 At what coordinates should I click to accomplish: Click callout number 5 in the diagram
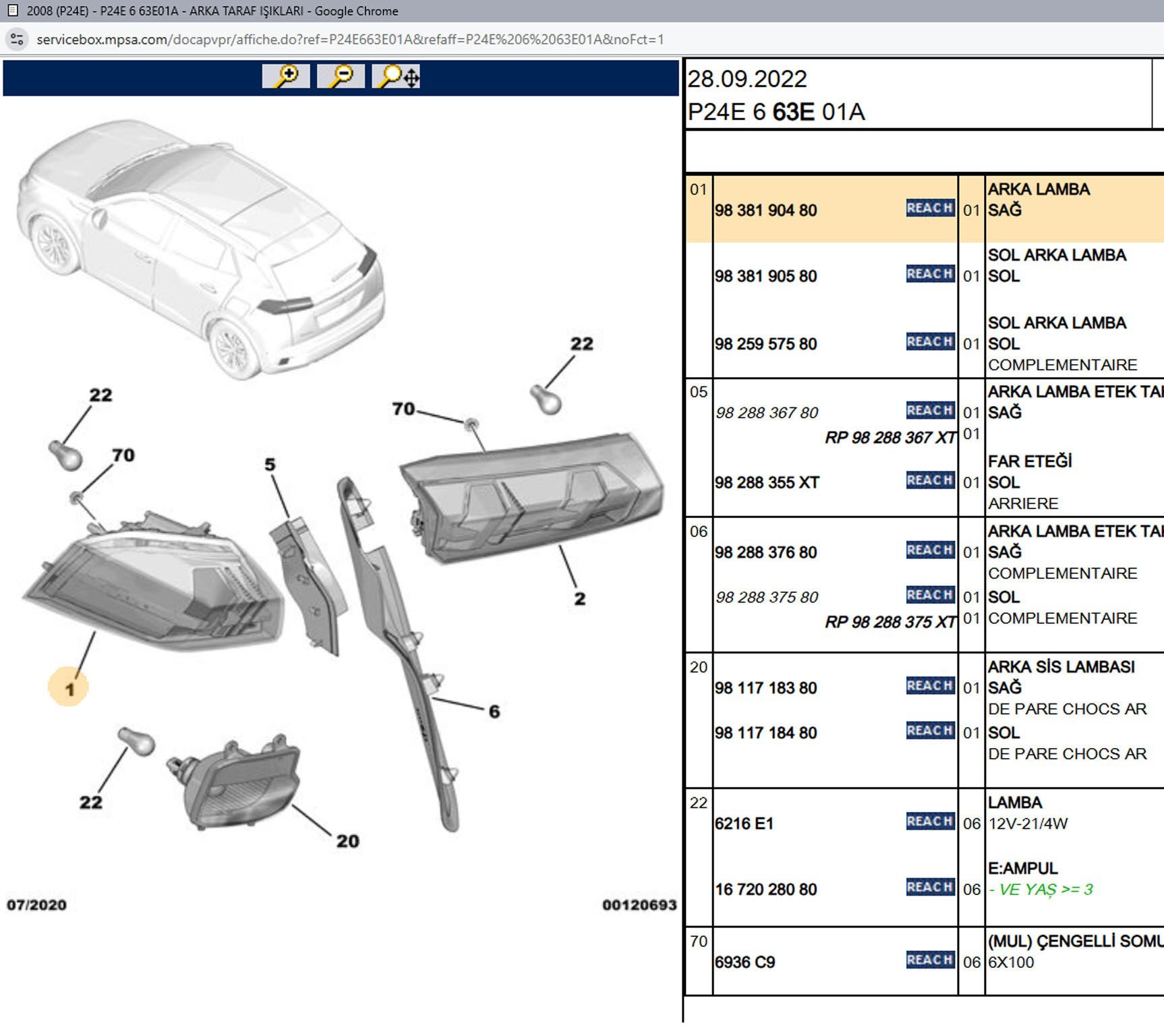[x=270, y=465]
